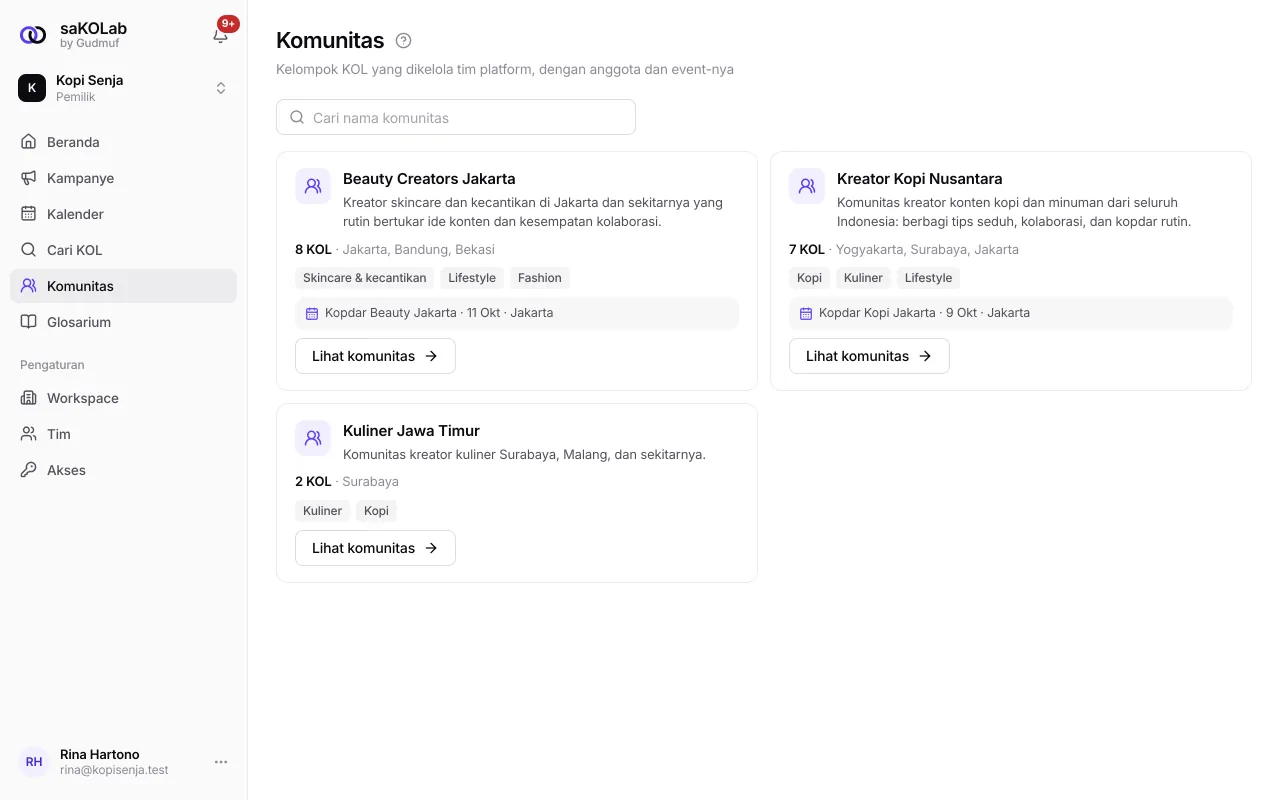Go to Beranda in the sidebar
This screenshot has height=800, width=1280.
(x=123, y=142)
